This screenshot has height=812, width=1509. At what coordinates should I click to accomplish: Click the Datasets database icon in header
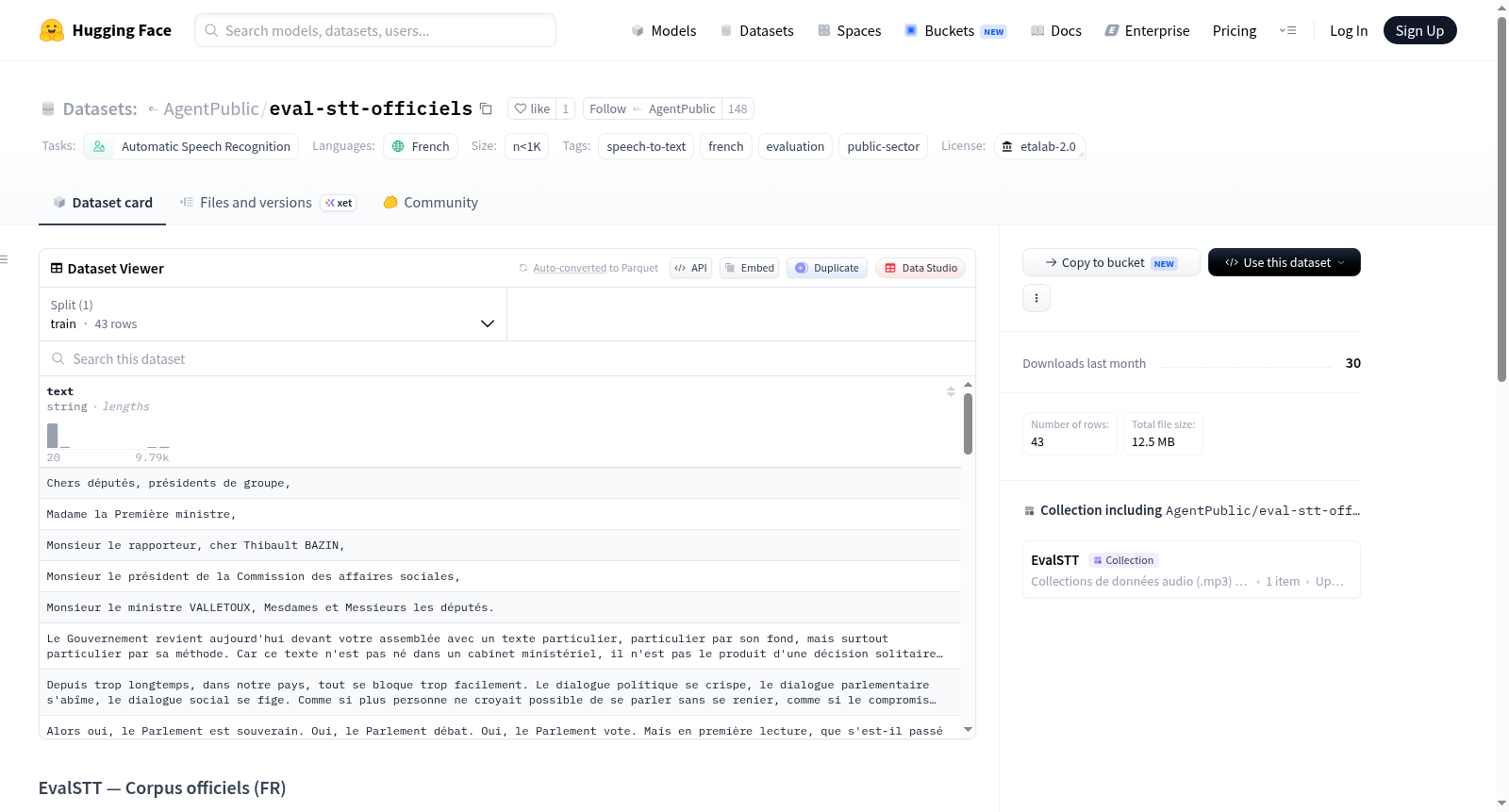[x=48, y=108]
